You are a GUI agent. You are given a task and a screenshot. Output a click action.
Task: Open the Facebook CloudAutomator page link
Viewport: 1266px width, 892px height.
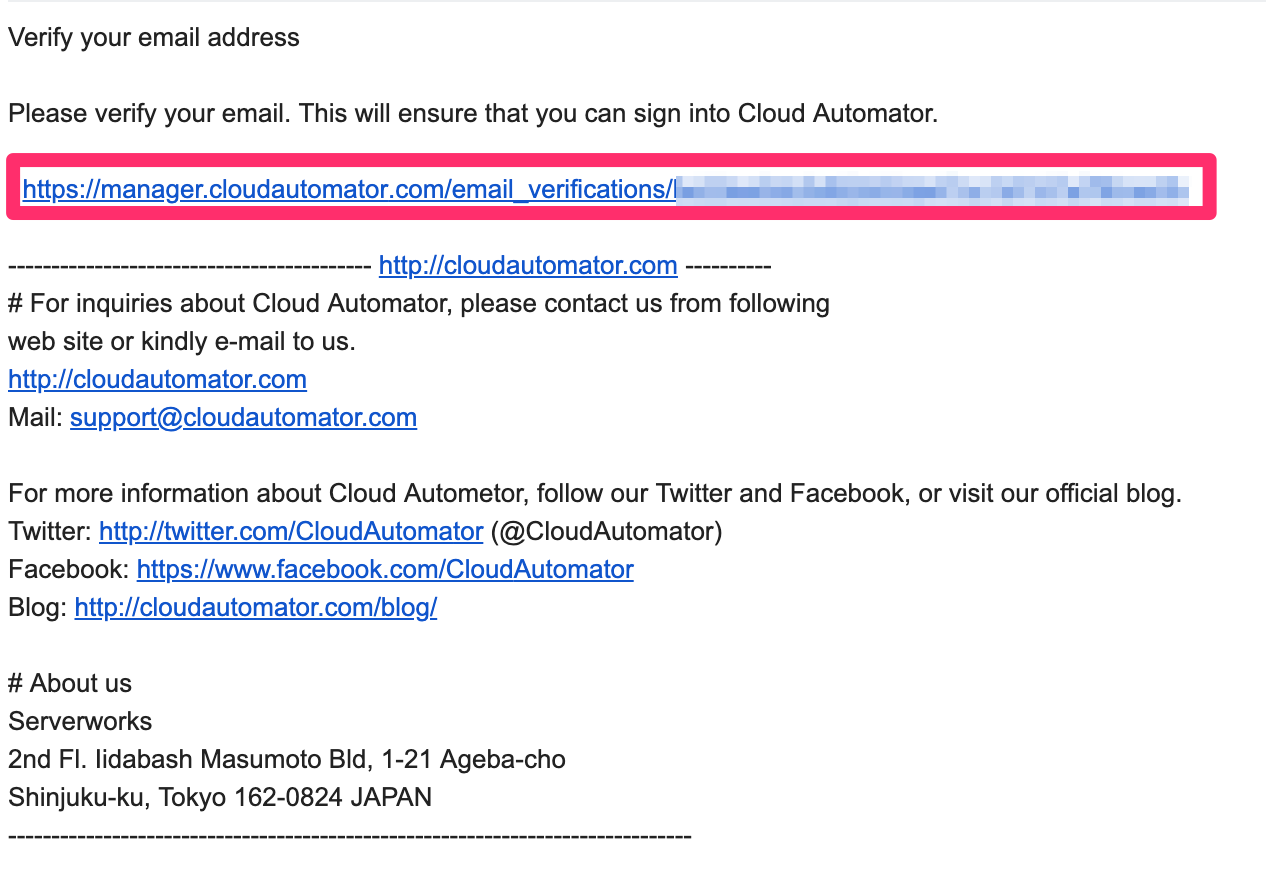[x=385, y=570]
